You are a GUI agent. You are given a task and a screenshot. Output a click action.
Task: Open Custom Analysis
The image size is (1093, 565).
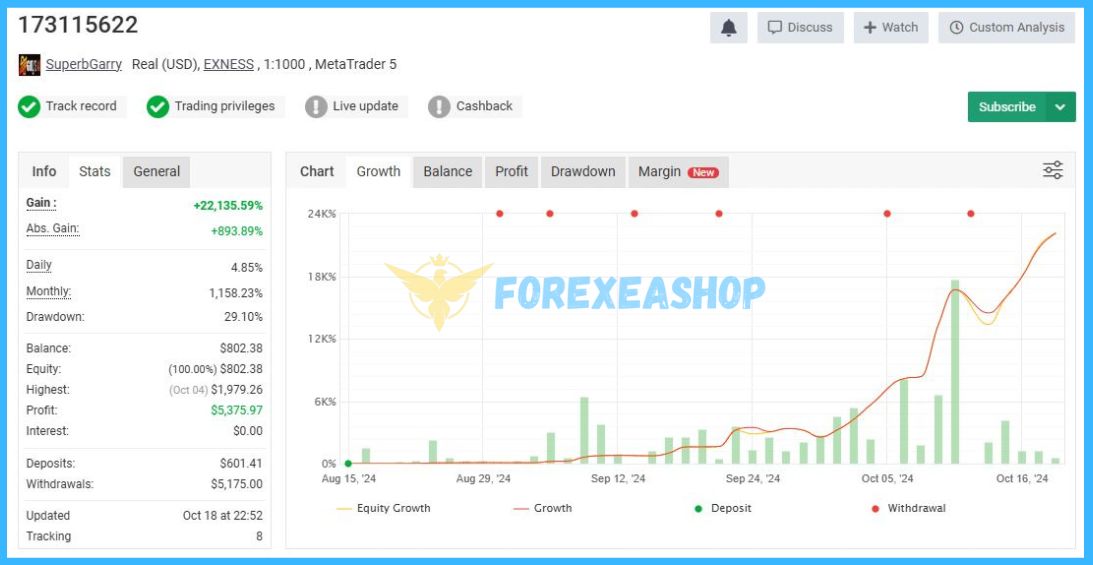point(1007,28)
